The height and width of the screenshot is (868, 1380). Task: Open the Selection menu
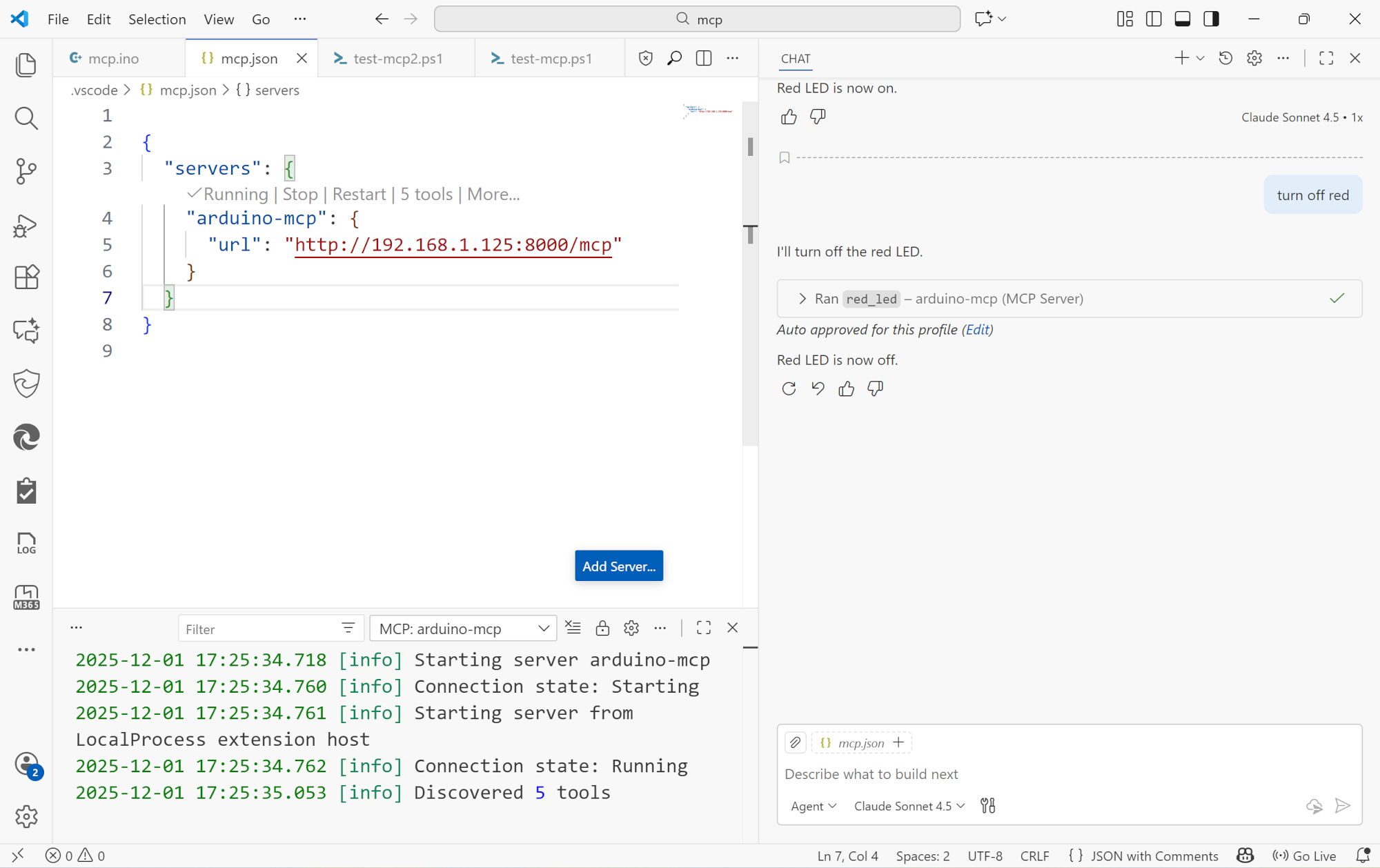157,19
